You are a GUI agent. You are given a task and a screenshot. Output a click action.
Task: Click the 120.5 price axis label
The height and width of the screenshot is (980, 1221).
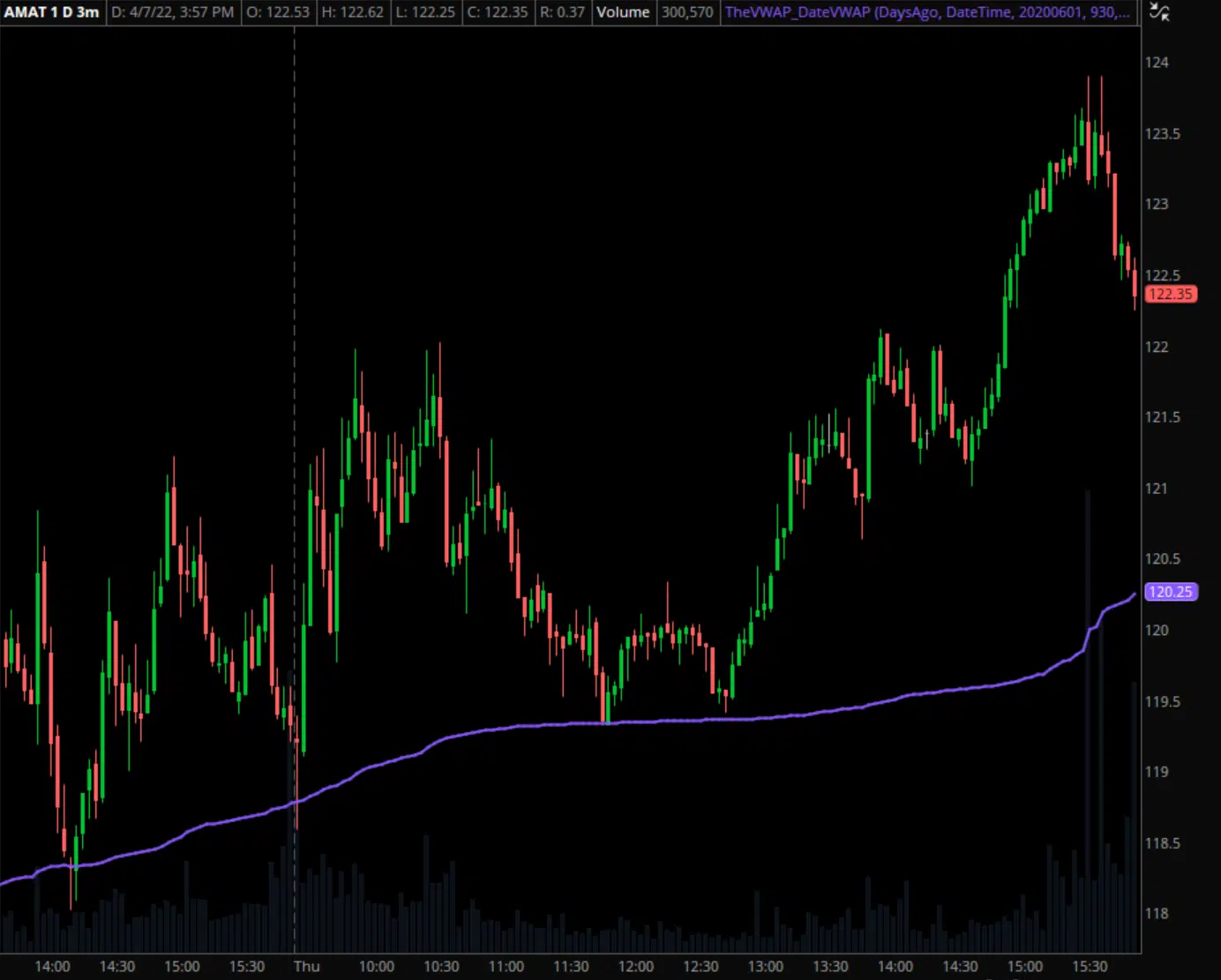(x=1163, y=559)
